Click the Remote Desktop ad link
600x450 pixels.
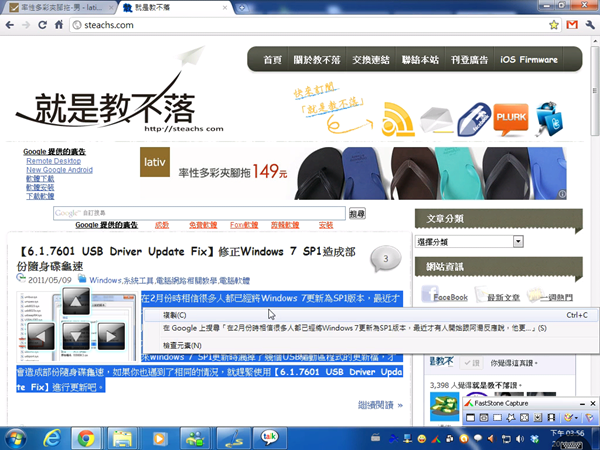(54, 161)
